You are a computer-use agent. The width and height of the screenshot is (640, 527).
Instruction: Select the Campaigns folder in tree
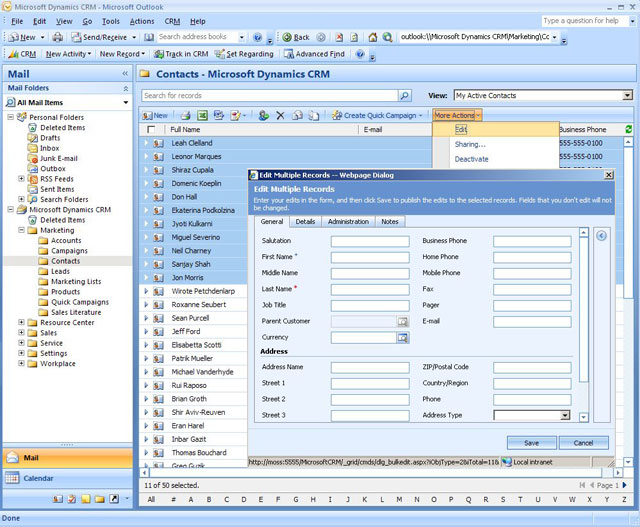[69, 251]
